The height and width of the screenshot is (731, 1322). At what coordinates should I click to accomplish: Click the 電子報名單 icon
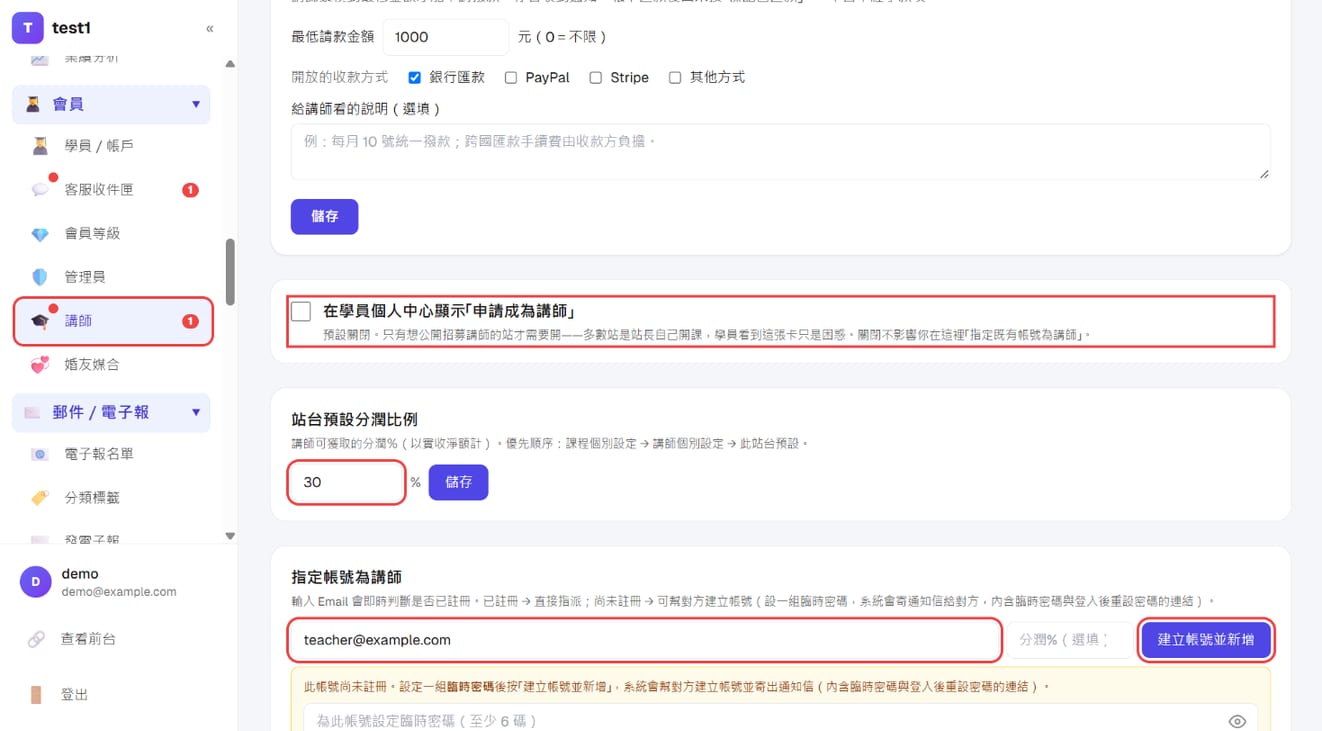(x=40, y=454)
